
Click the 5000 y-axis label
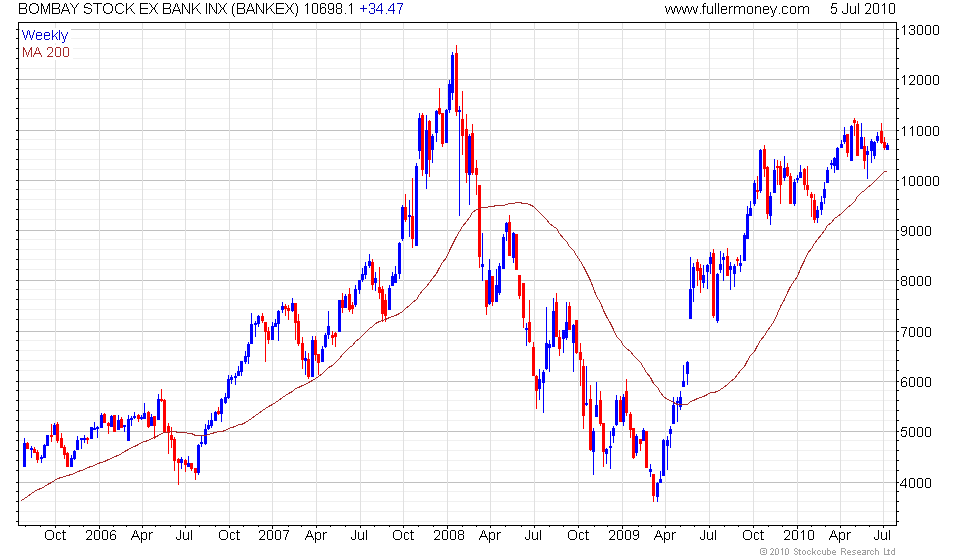(x=916, y=432)
